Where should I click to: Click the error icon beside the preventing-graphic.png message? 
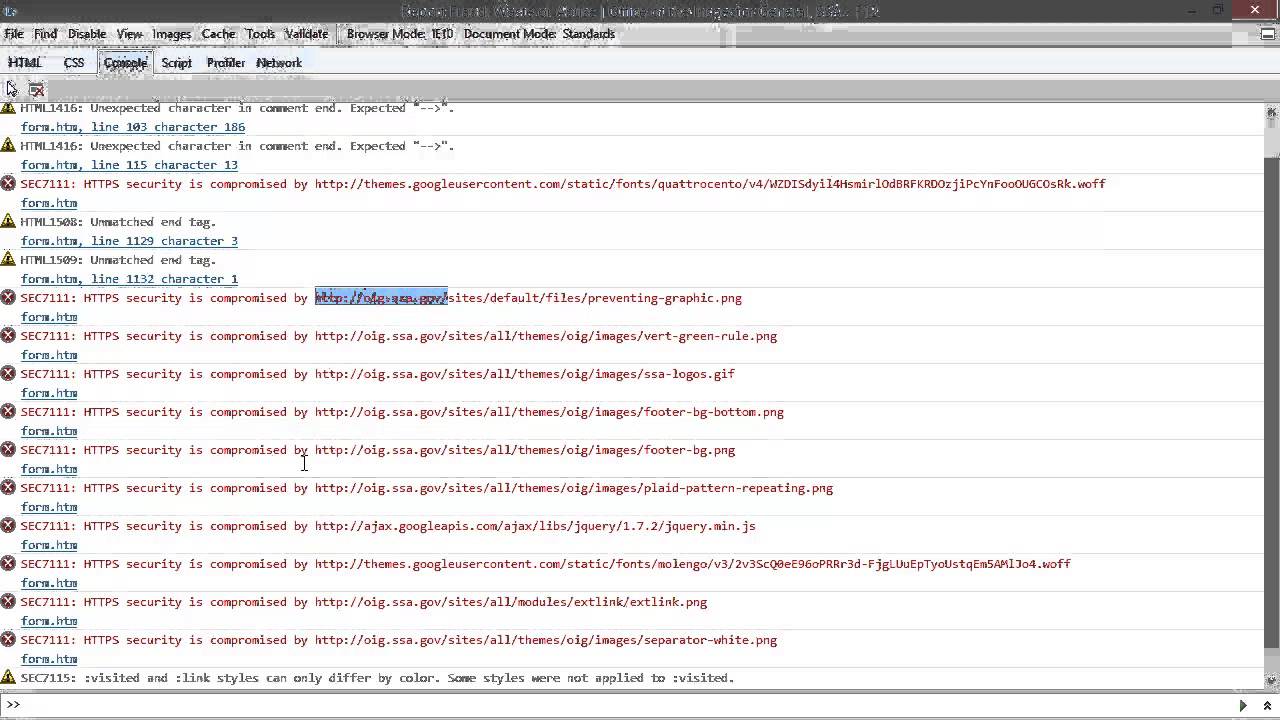[8, 298]
